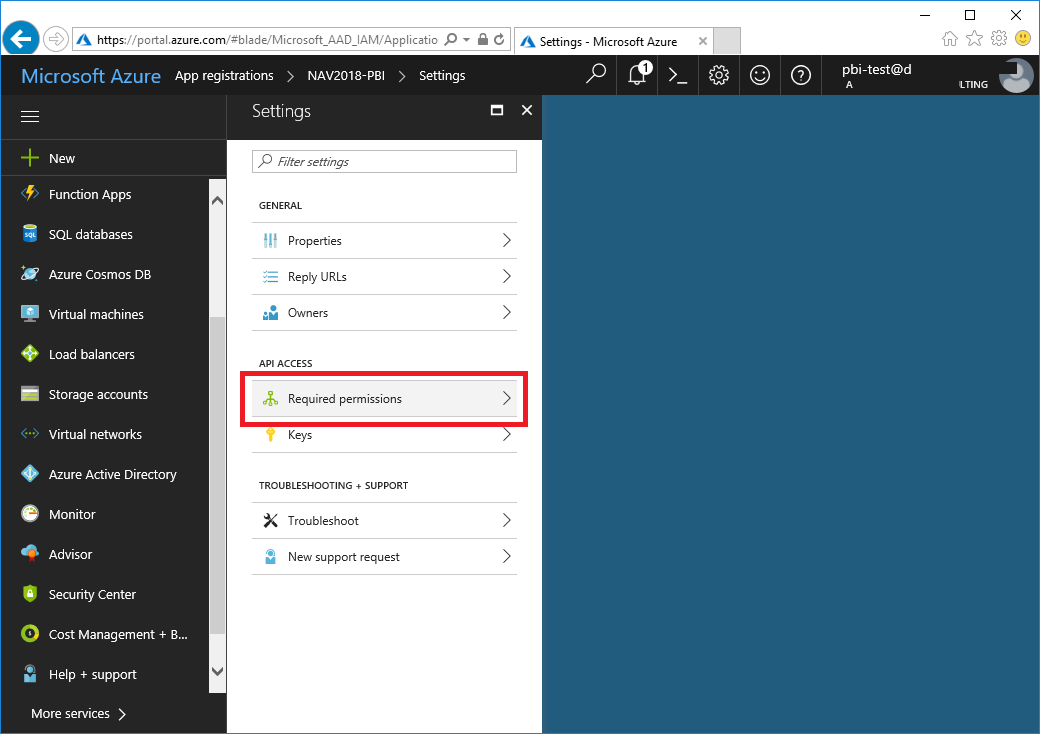1040x734 pixels.
Task: Toggle the hamburger sidebar menu
Action: click(x=30, y=117)
